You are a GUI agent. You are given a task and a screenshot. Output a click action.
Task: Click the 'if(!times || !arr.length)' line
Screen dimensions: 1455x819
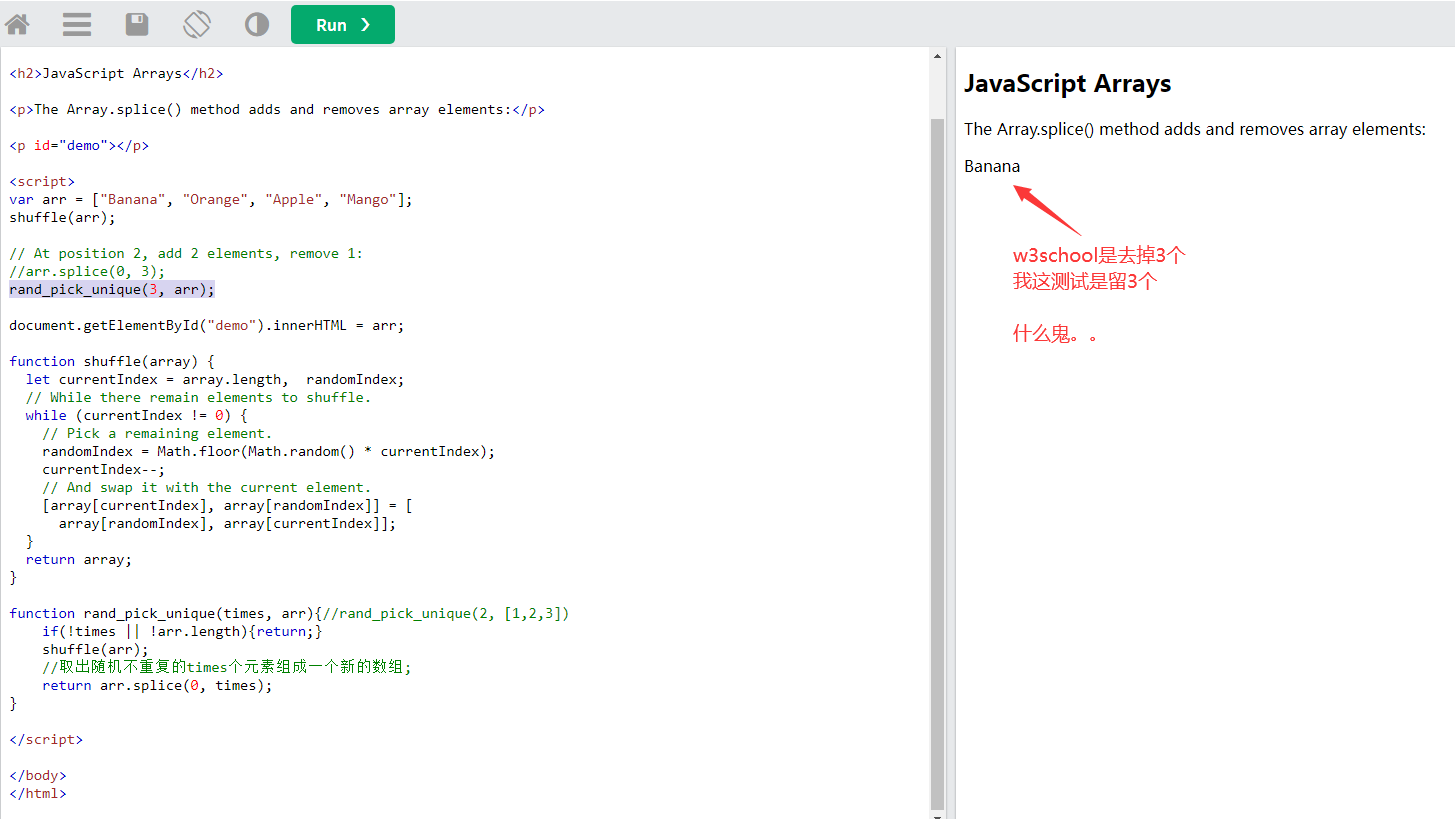point(182,631)
